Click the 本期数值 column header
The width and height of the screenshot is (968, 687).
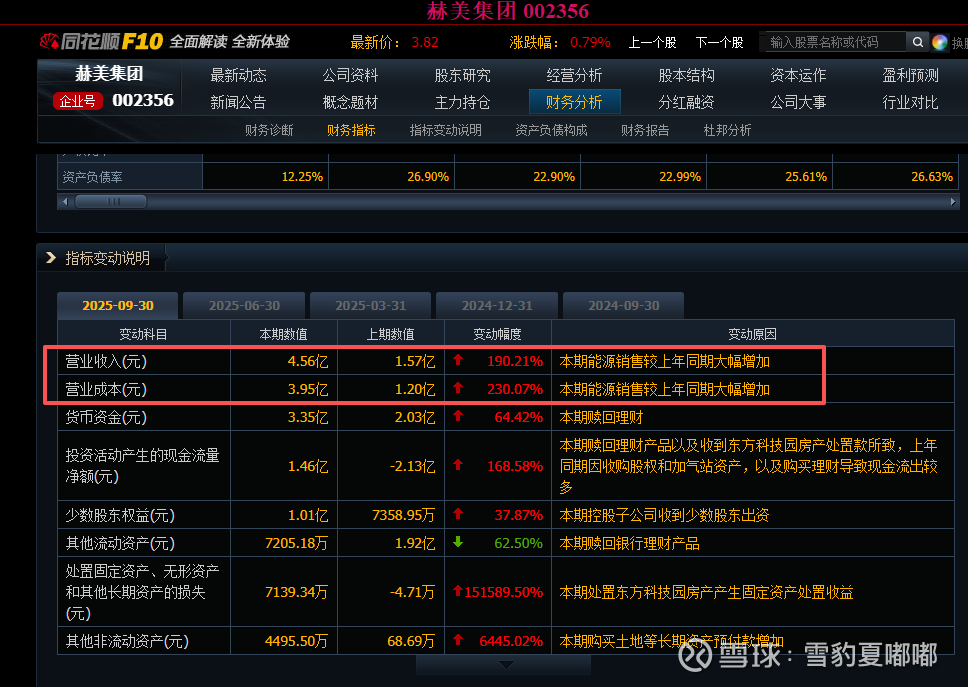[x=283, y=334]
